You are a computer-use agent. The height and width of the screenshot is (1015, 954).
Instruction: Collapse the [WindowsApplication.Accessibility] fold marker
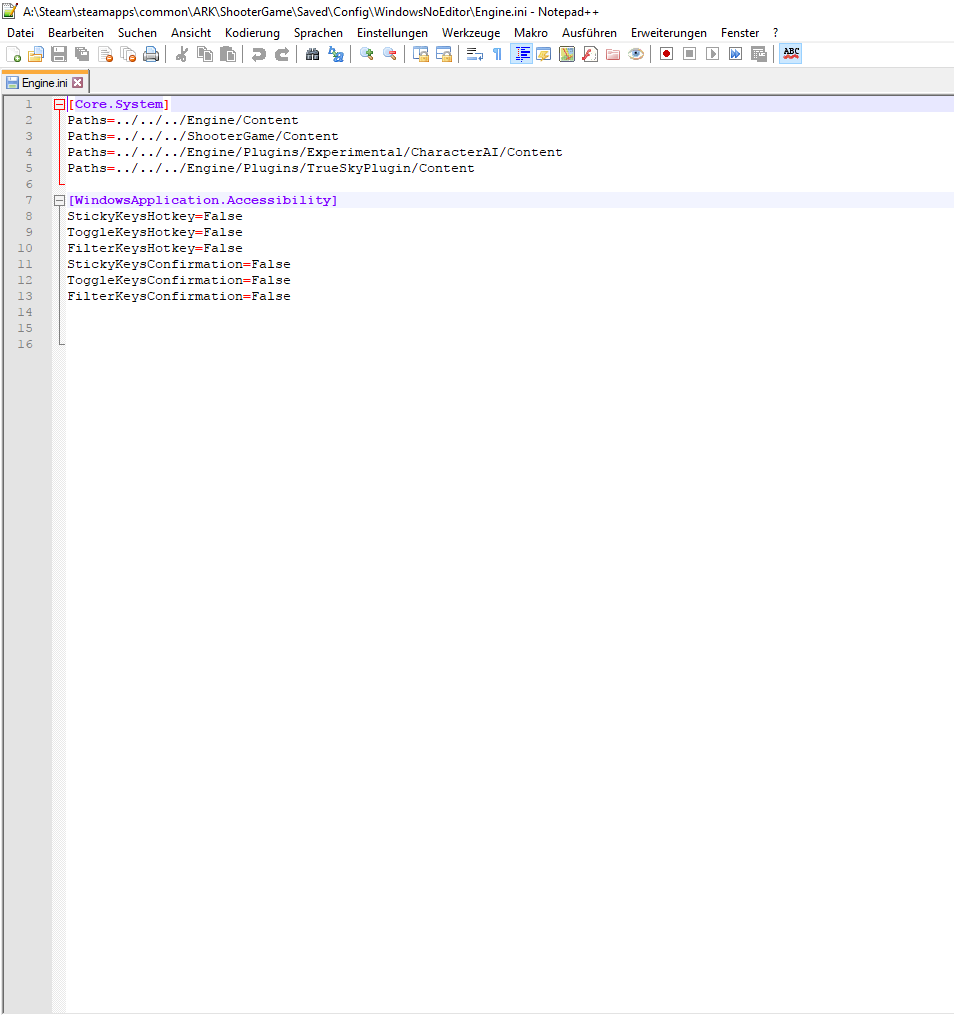point(60,201)
